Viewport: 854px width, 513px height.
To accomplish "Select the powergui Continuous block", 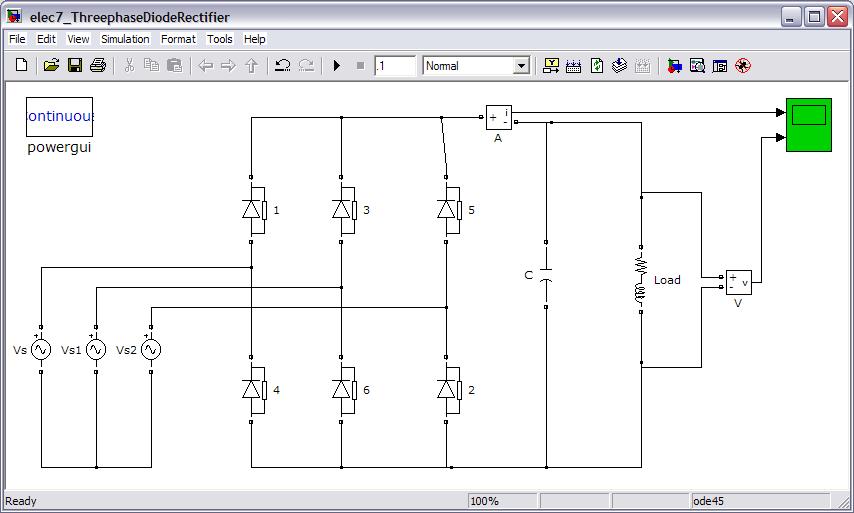I will [59, 117].
